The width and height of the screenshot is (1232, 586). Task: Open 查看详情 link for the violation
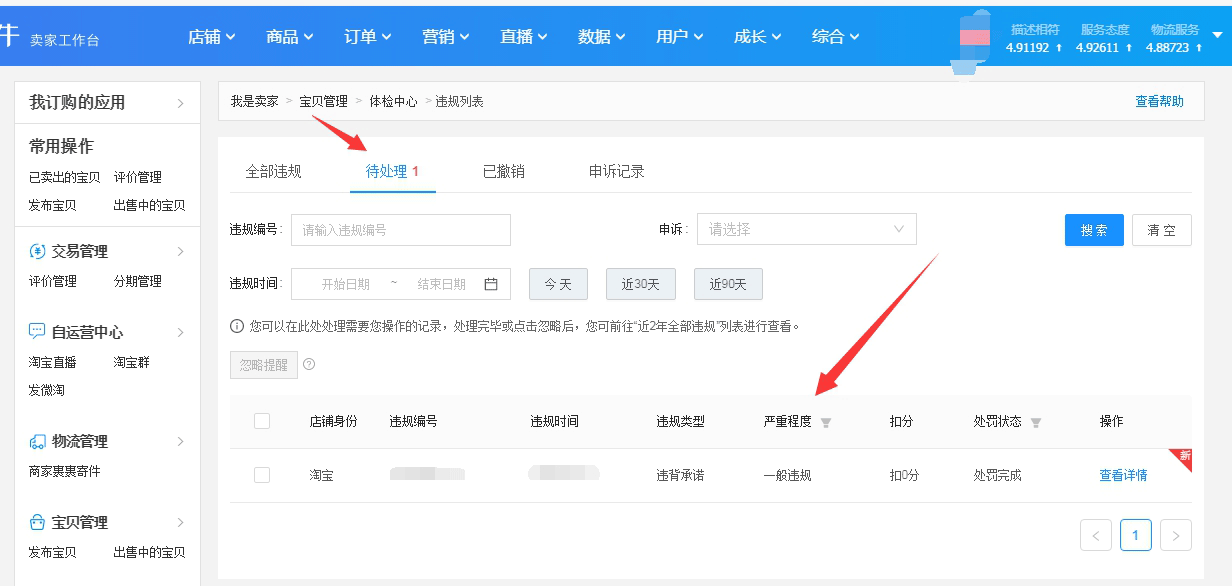click(x=1123, y=475)
